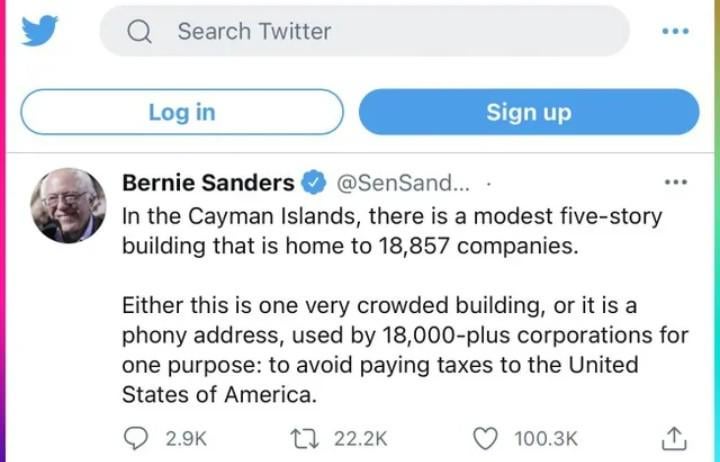720x462 pixels.
Task: Click the Bernie Sanders display name
Action: pos(208,183)
